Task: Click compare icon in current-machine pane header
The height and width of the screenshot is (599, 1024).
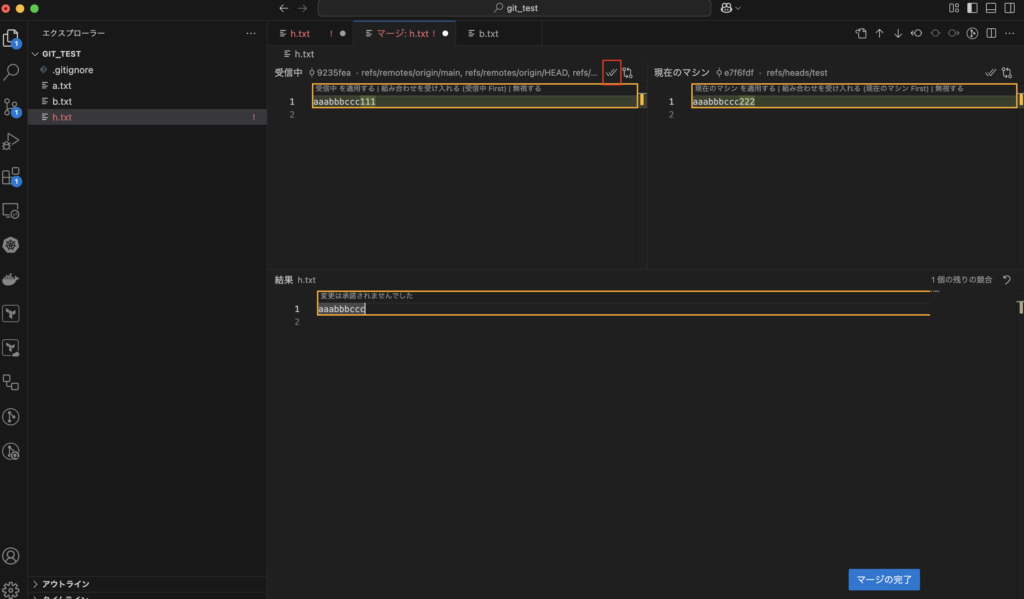Action: click(x=1007, y=73)
